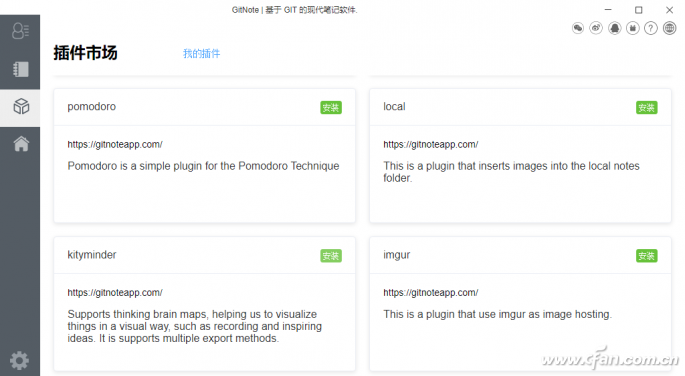Viewport: 685px width, 376px height.
Task: Select the plugin market cube icon
Action: 21,106
